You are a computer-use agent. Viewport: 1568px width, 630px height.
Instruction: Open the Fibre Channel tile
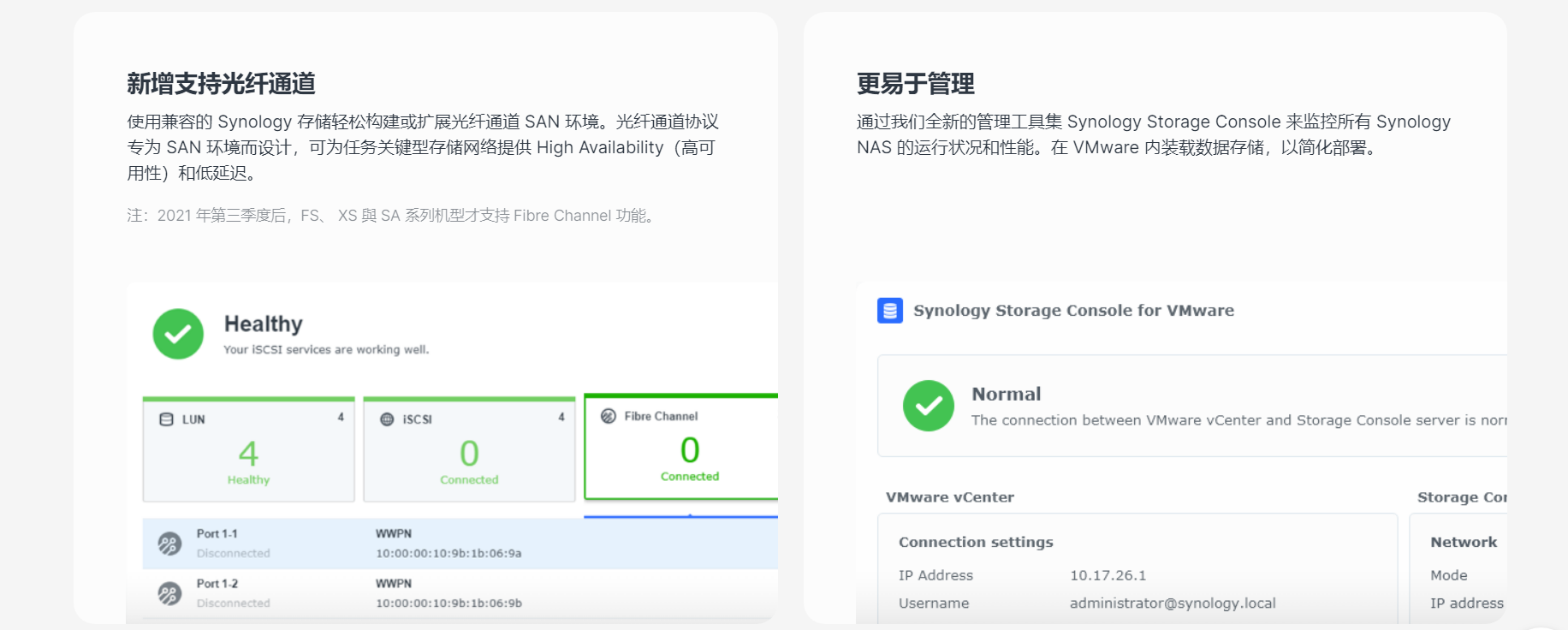[681, 448]
